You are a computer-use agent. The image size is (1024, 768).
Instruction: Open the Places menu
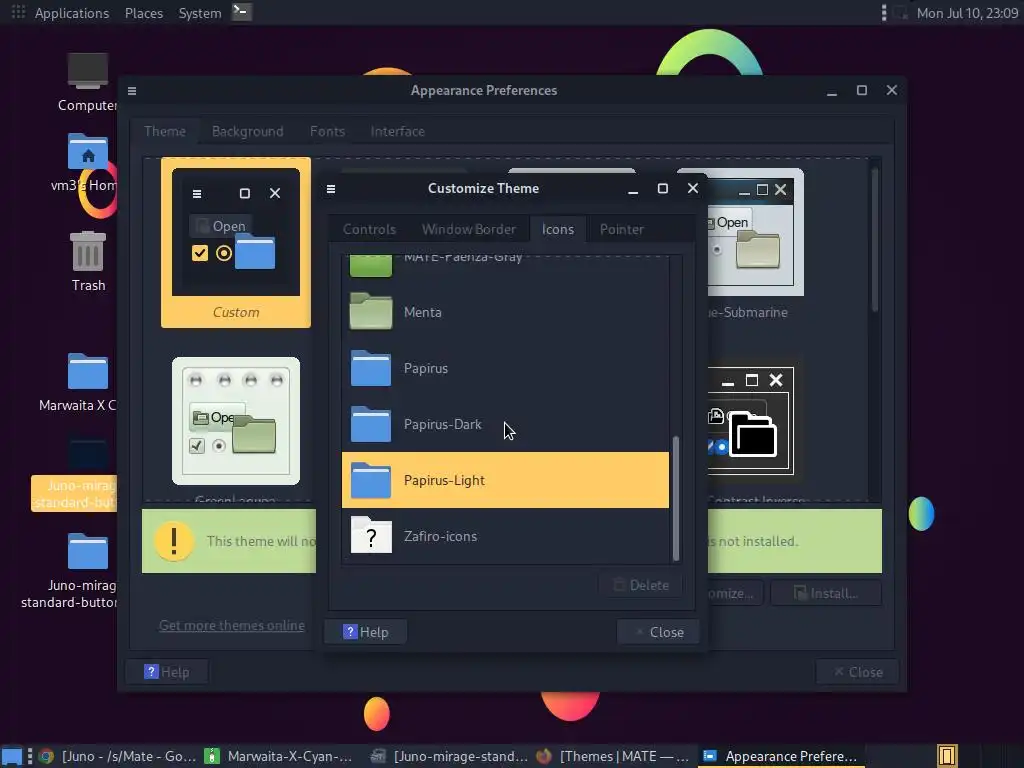point(144,13)
